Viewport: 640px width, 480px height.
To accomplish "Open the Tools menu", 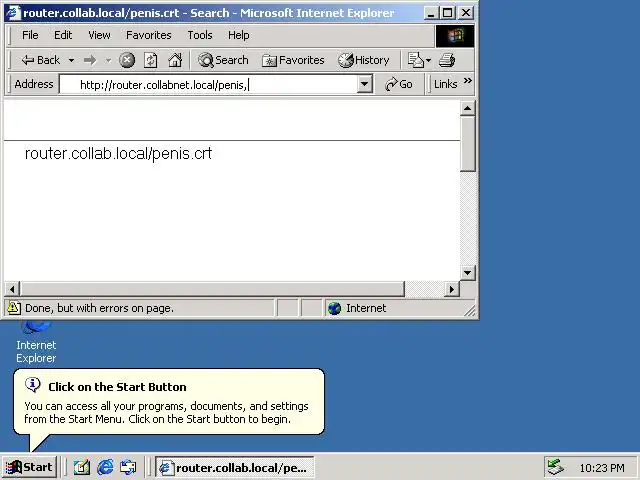I will pyautogui.click(x=200, y=35).
